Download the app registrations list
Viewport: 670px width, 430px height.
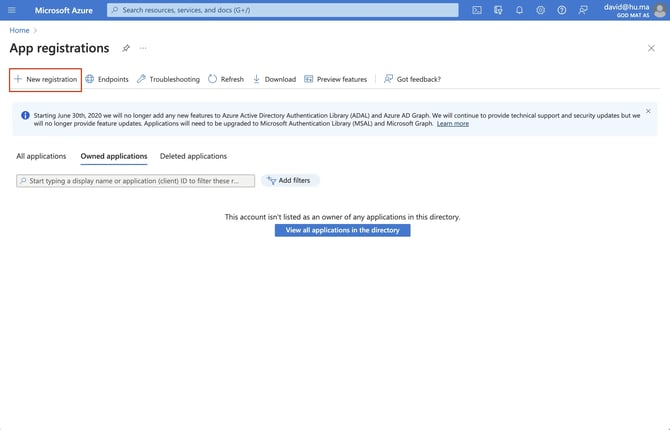pyautogui.click(x=274, y=79)
